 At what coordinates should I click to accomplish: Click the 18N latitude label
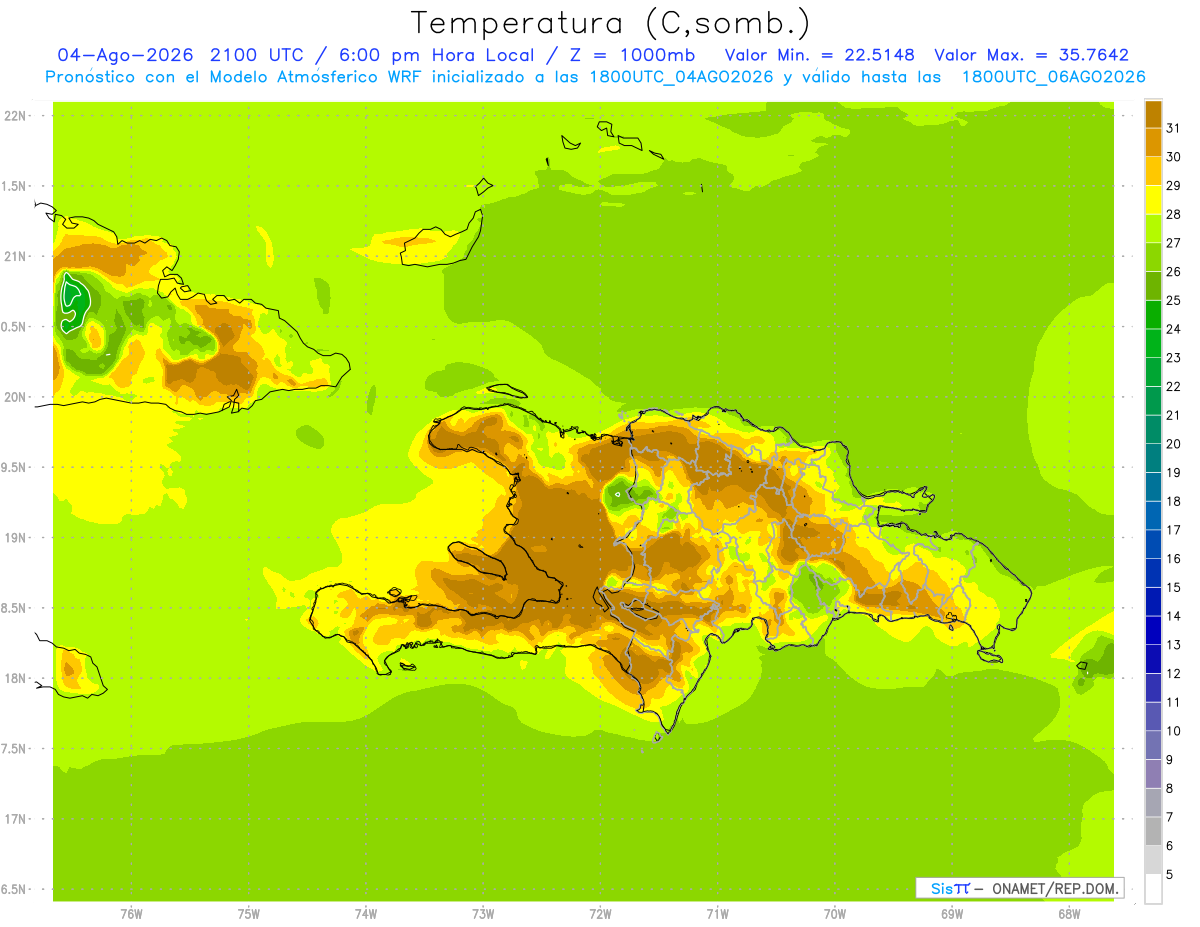[15, 678]
